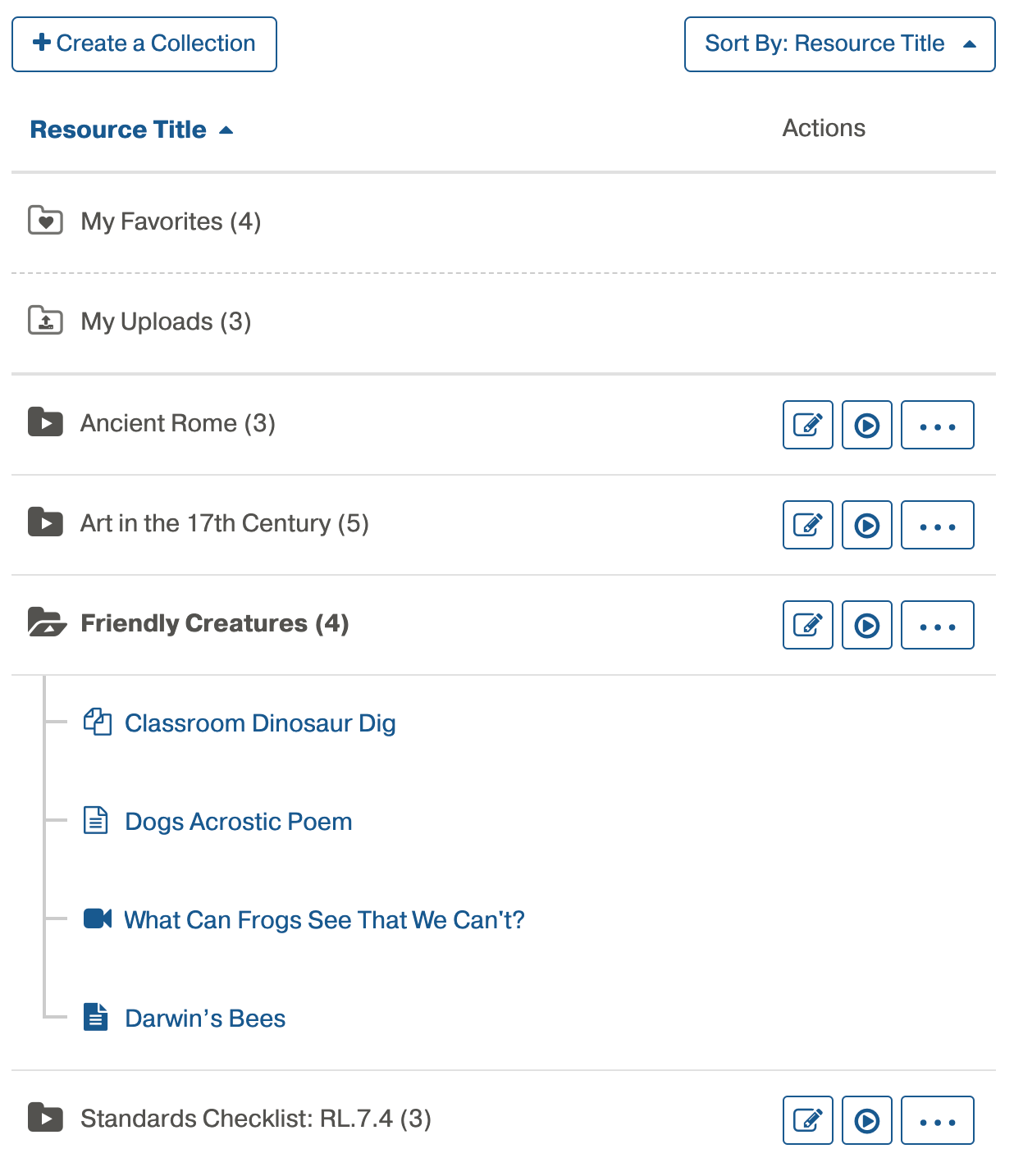Viewport: 1014px width, 1176px height.
Task: Open the Dogs Acrostic Poem resource
Action: (238, 822)
